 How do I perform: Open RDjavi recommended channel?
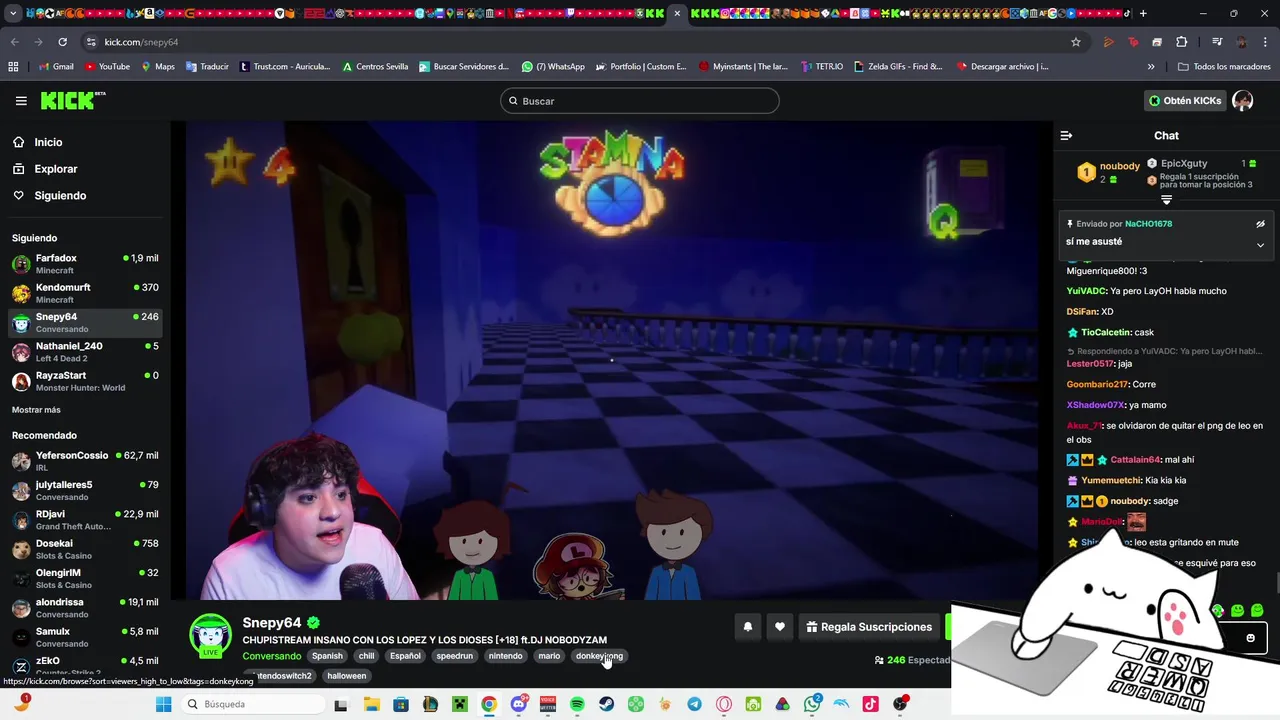coord(85,520)
